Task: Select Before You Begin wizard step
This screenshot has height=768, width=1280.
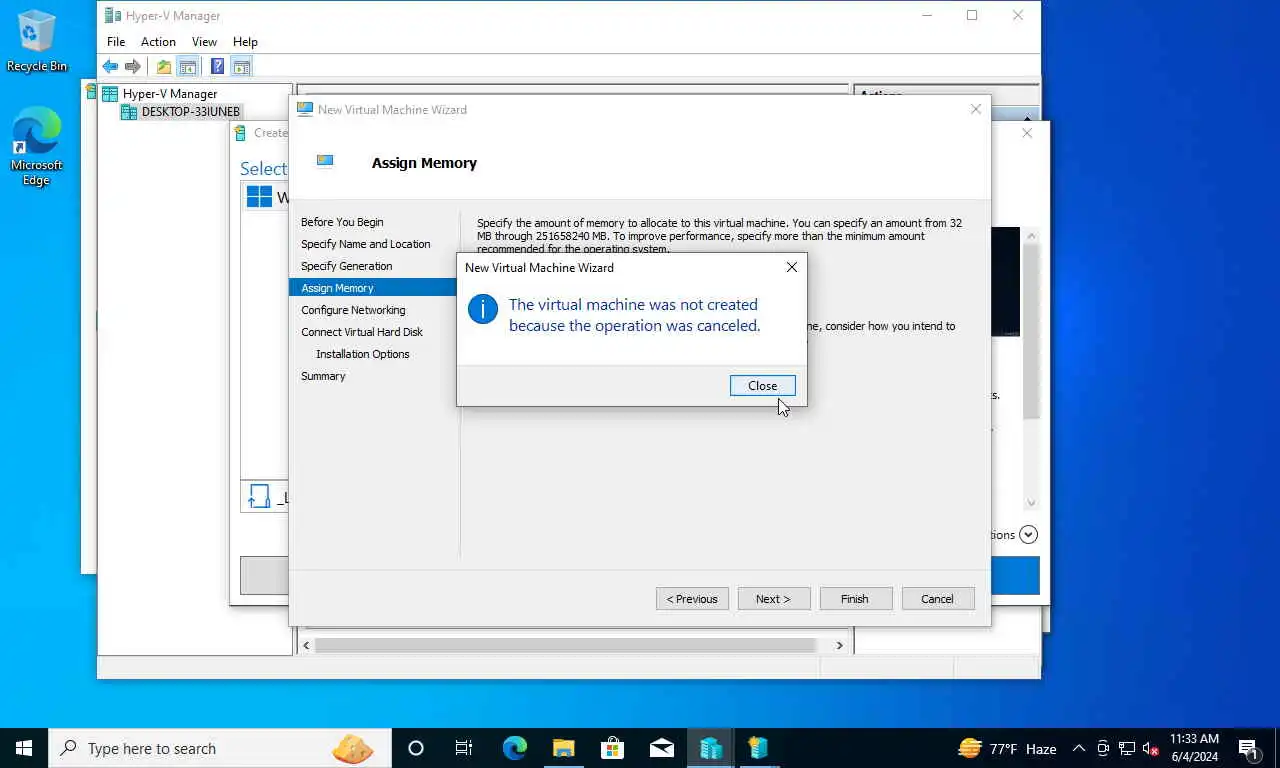Action: pos(342,222)
